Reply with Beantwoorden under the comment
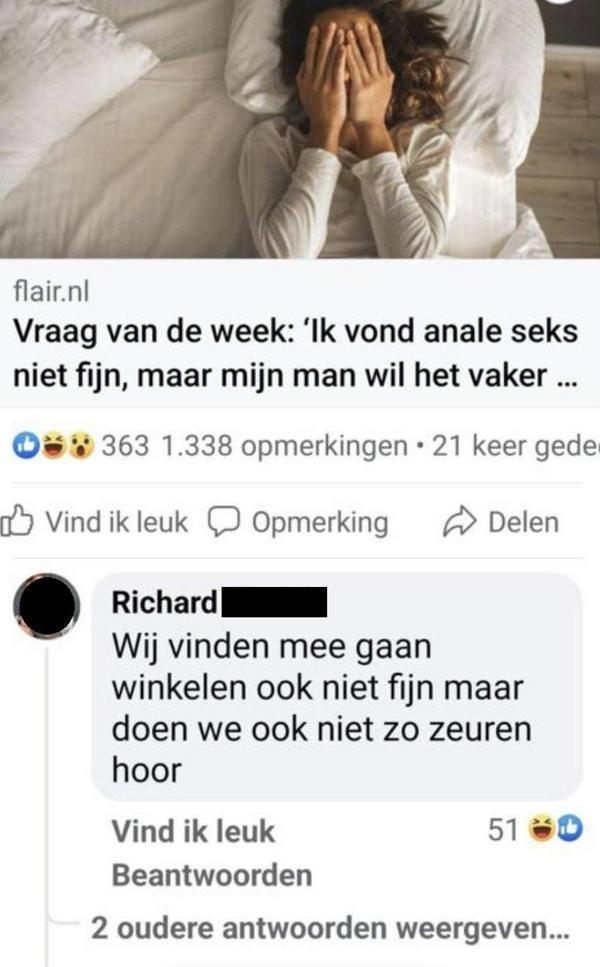This screenshot has width=600, height=967. 212,875
